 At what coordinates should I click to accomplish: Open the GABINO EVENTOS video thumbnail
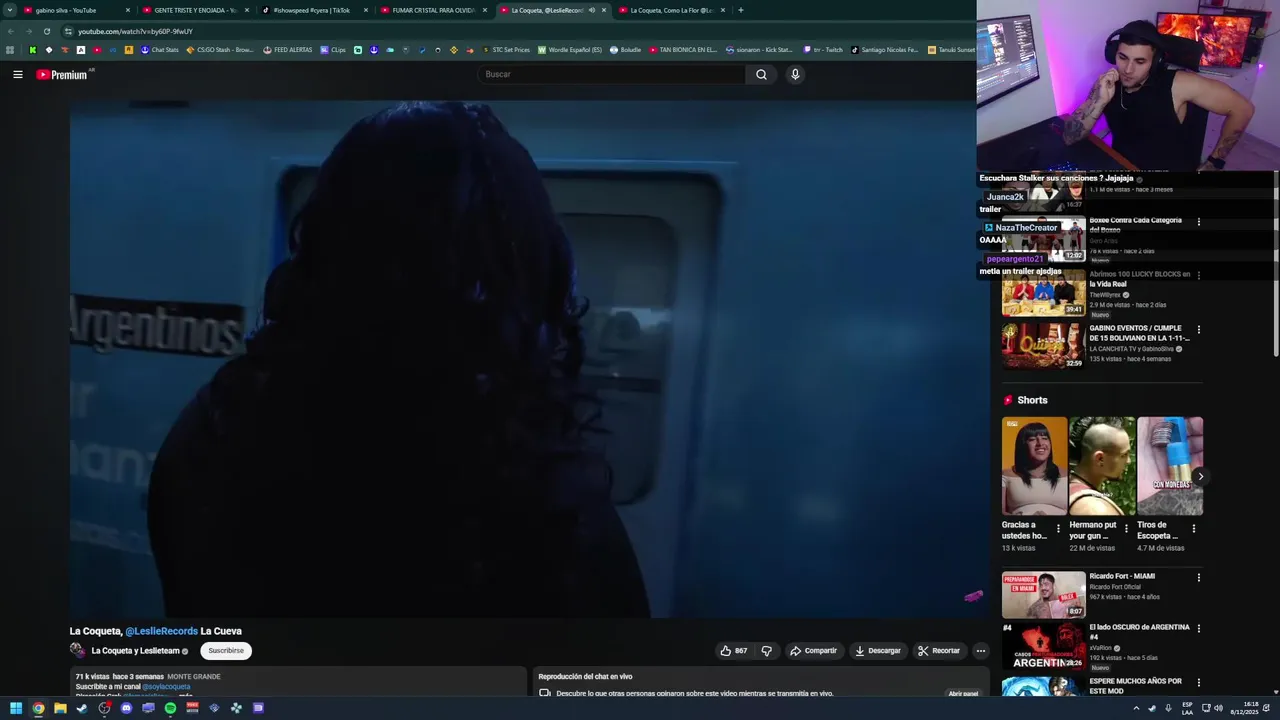tap(1043, 346)
